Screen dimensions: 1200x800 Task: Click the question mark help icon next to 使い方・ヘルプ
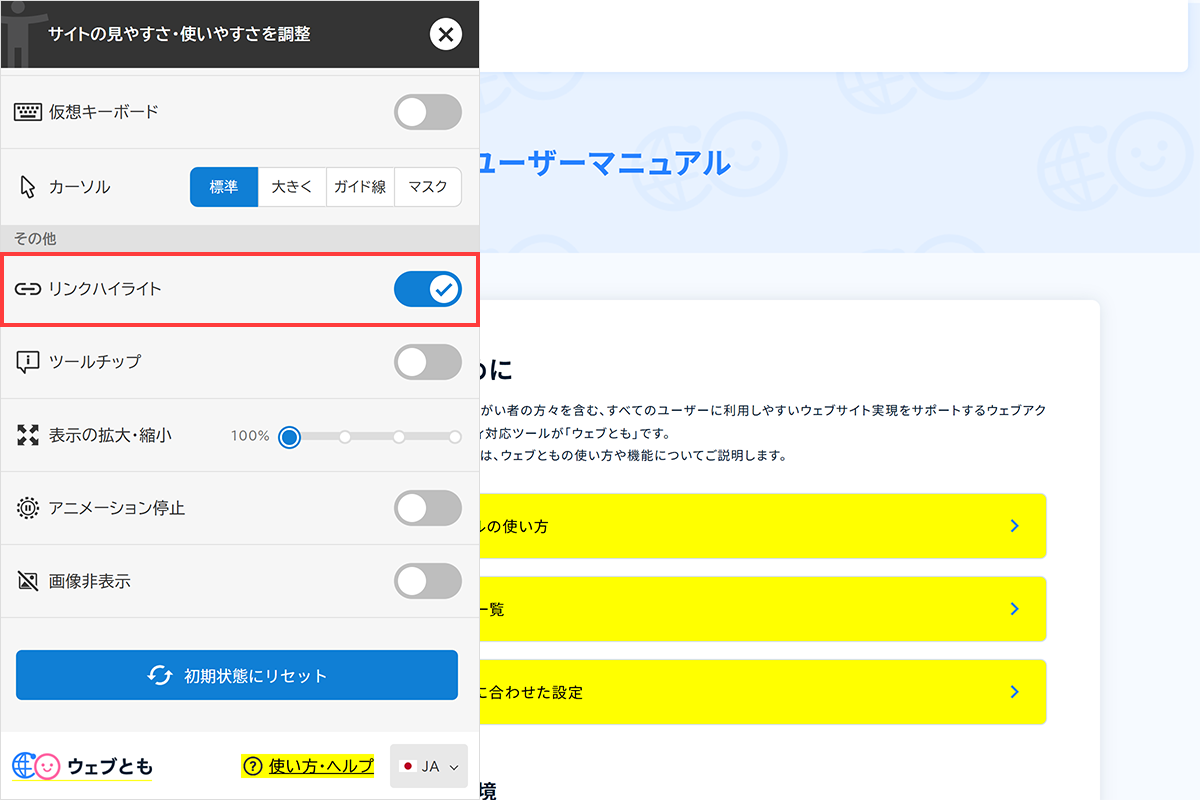pos(253,765)
